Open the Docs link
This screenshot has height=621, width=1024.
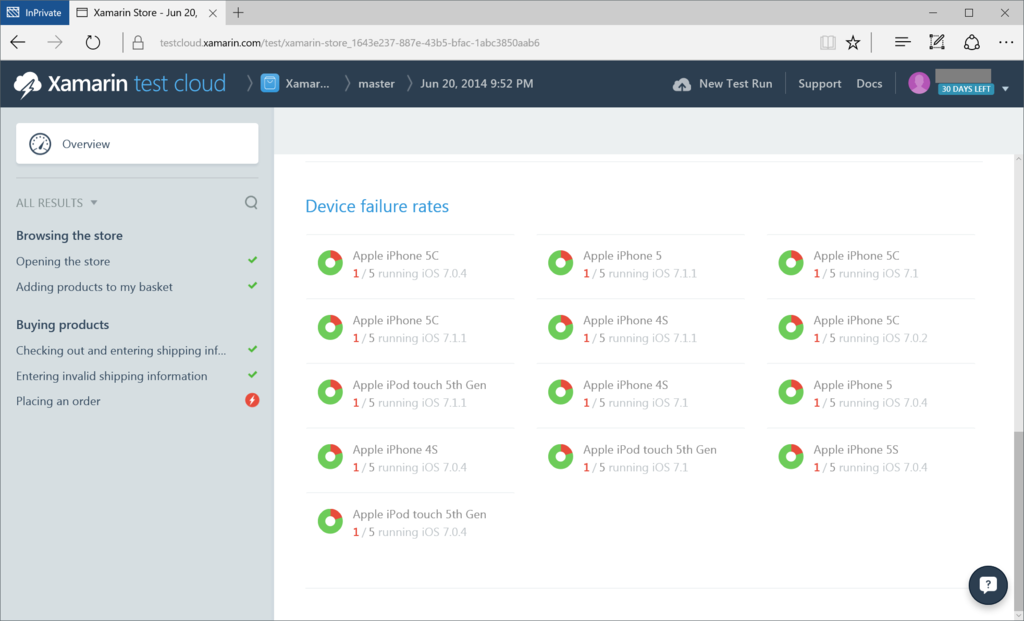[869, 84]
